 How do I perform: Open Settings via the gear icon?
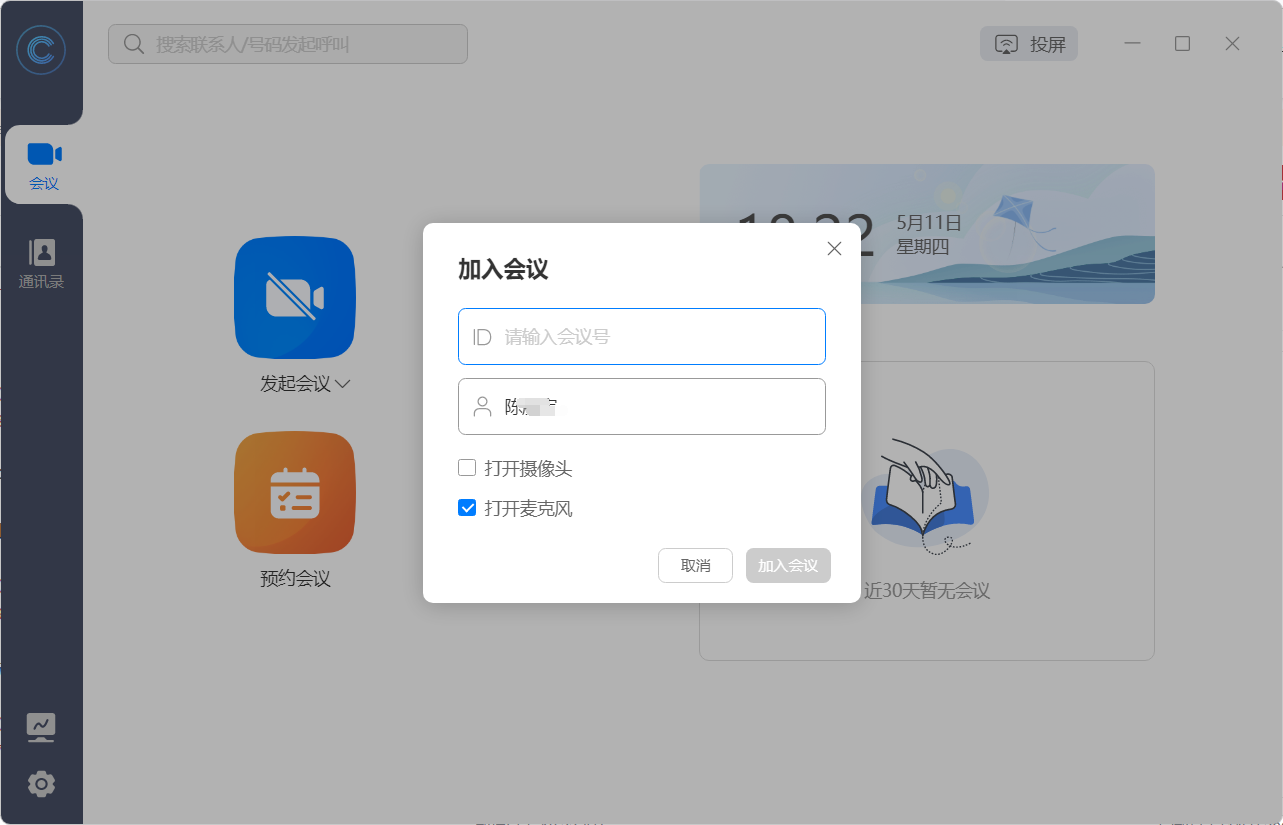41,784
